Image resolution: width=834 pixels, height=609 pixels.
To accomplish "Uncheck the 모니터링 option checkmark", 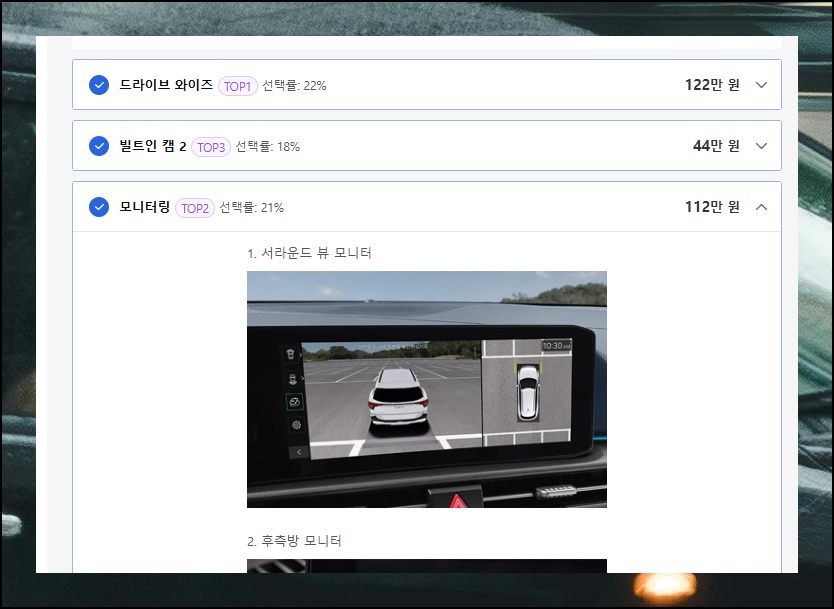I will point(99,207).
